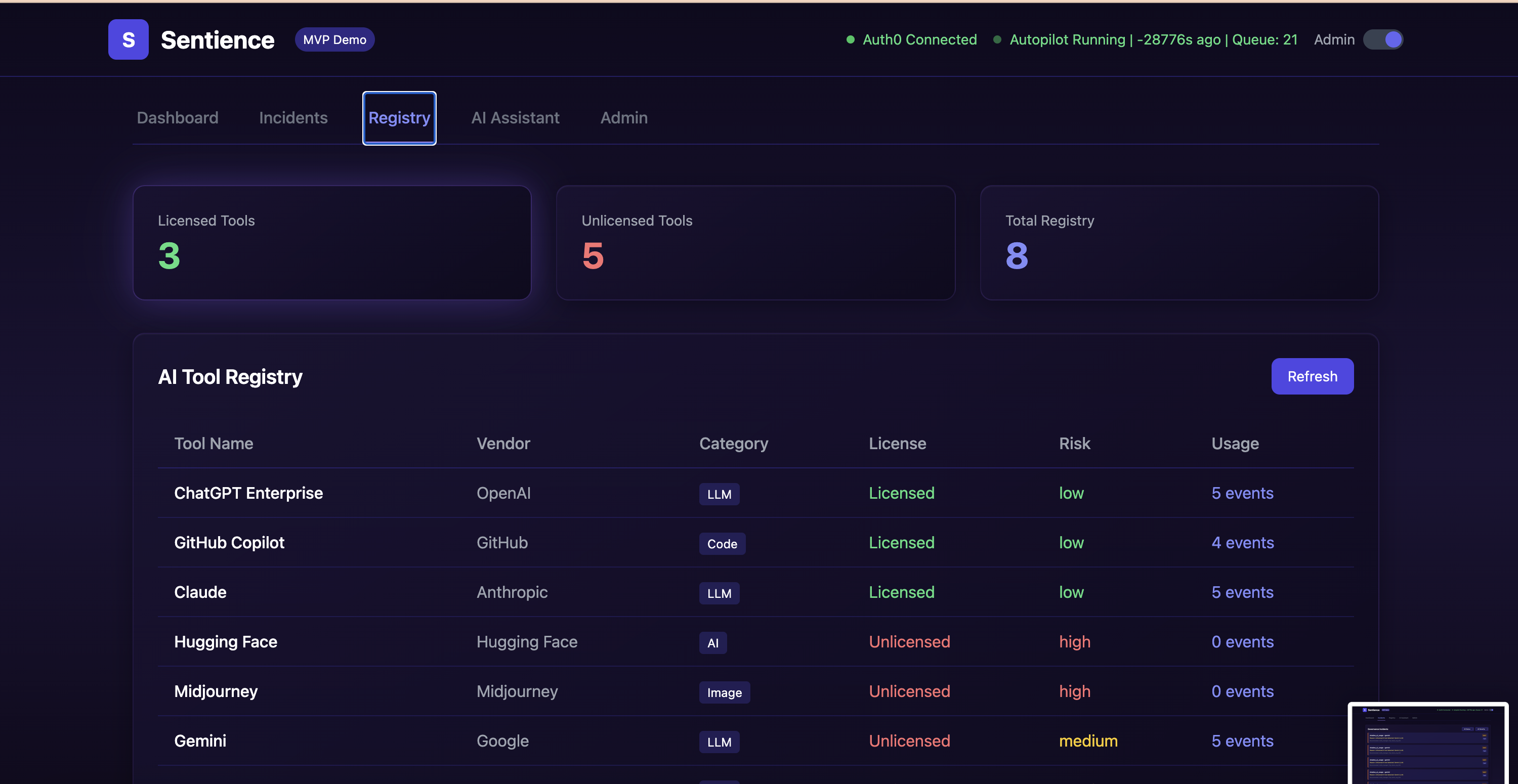Click the Image category tag for Midjourney
1518x784 pixels.
(x=724, y=692)
